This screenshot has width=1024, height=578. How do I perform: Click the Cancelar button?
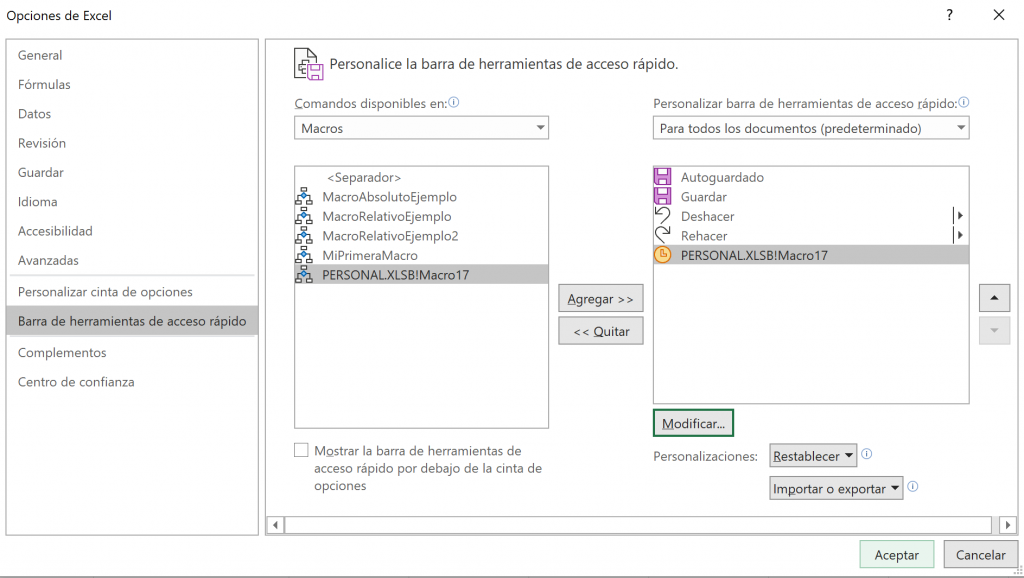[980, 554]
